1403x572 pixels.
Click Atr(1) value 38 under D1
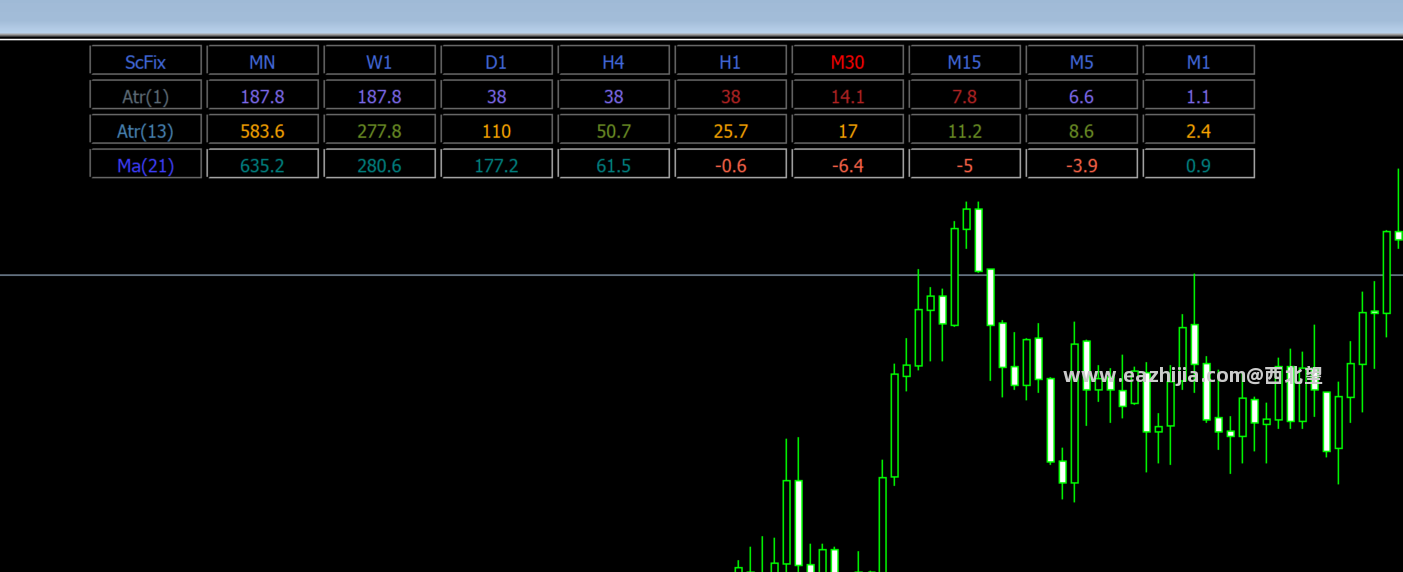(497, 95)
